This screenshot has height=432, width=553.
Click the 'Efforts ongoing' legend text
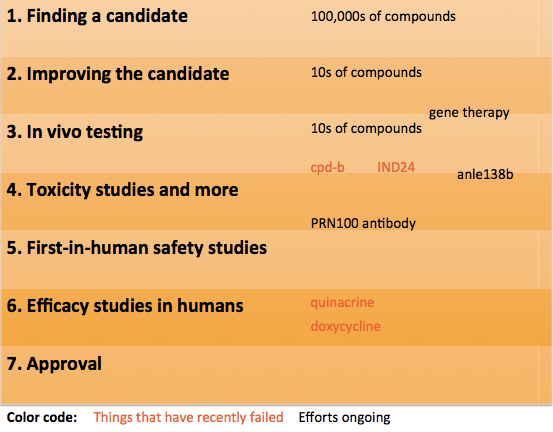tap(344, 418)
